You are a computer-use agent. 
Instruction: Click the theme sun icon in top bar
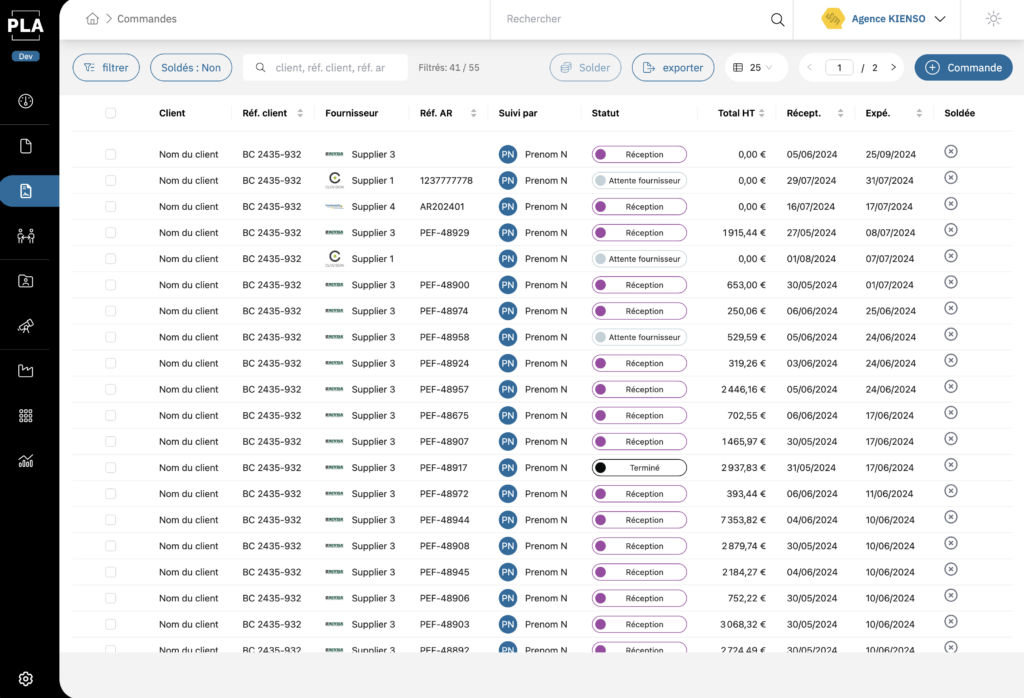pyautogui.click(x=993, y=18)
